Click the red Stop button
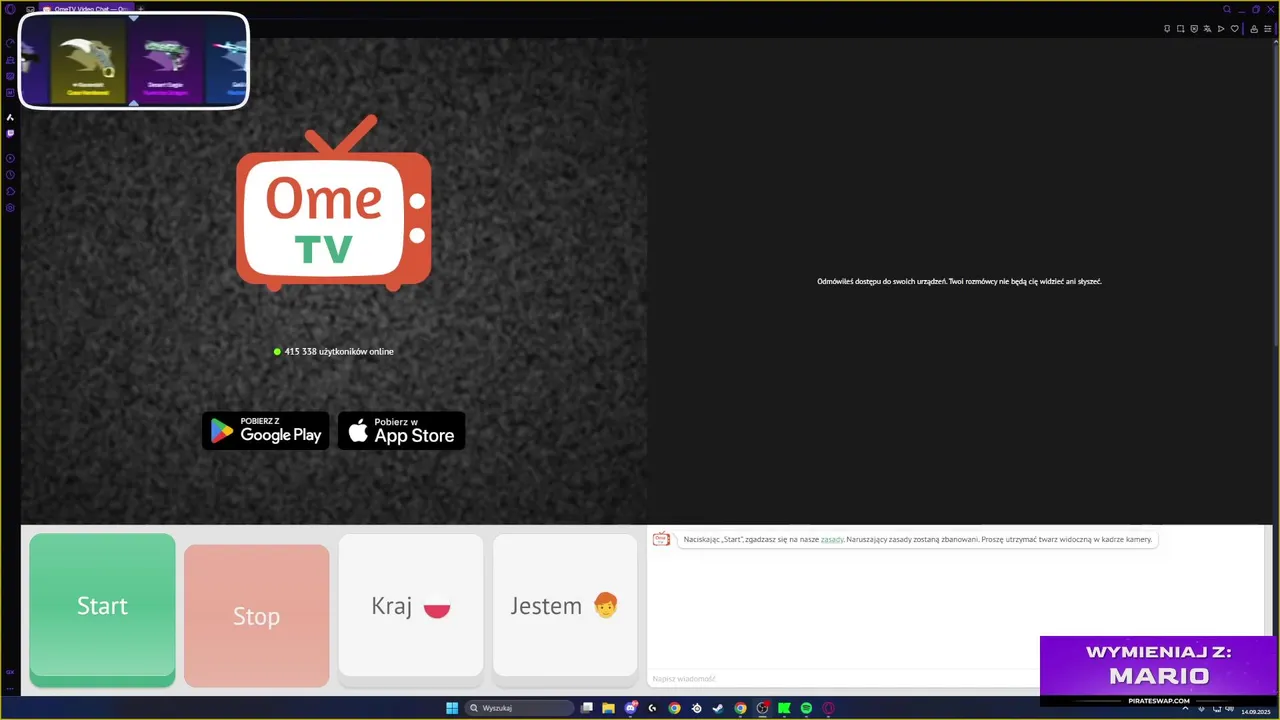This screenshot has height=720, width=1280. click(256, 616)
